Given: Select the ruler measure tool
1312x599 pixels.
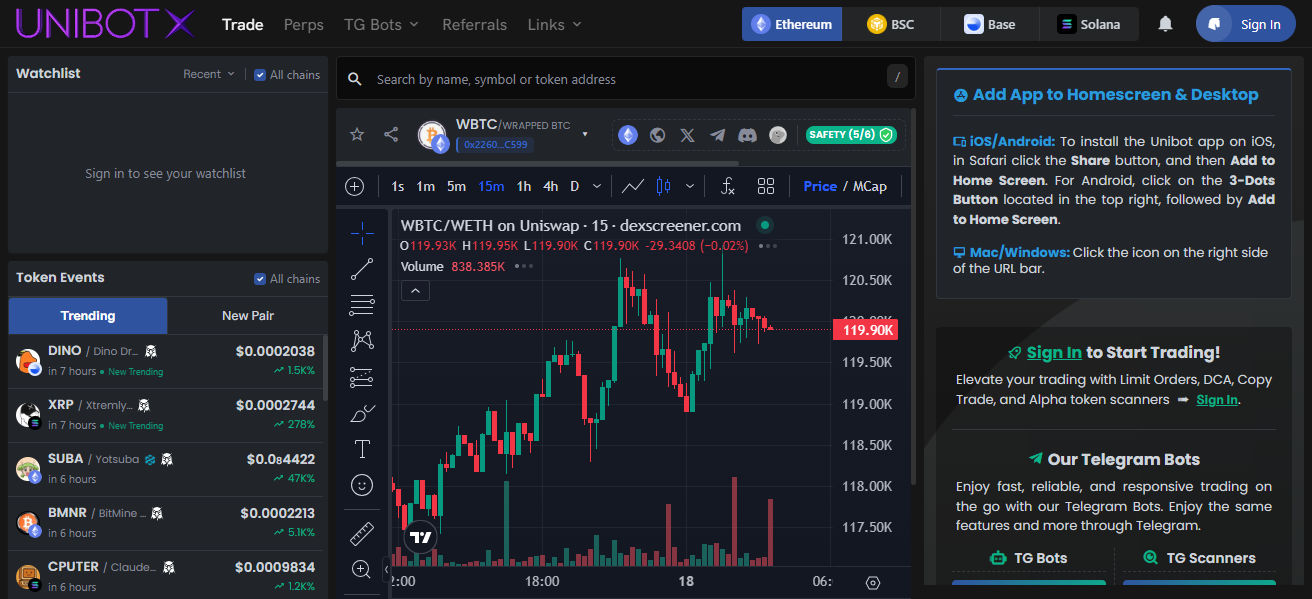Looking at the screenshot, I should (362, 533).
